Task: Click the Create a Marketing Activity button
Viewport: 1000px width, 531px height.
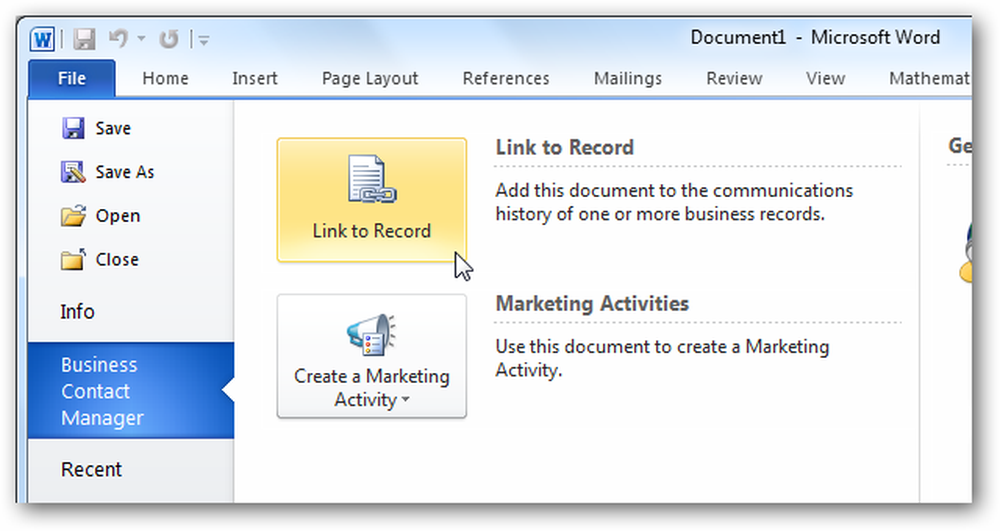Action: coord(372,356)
